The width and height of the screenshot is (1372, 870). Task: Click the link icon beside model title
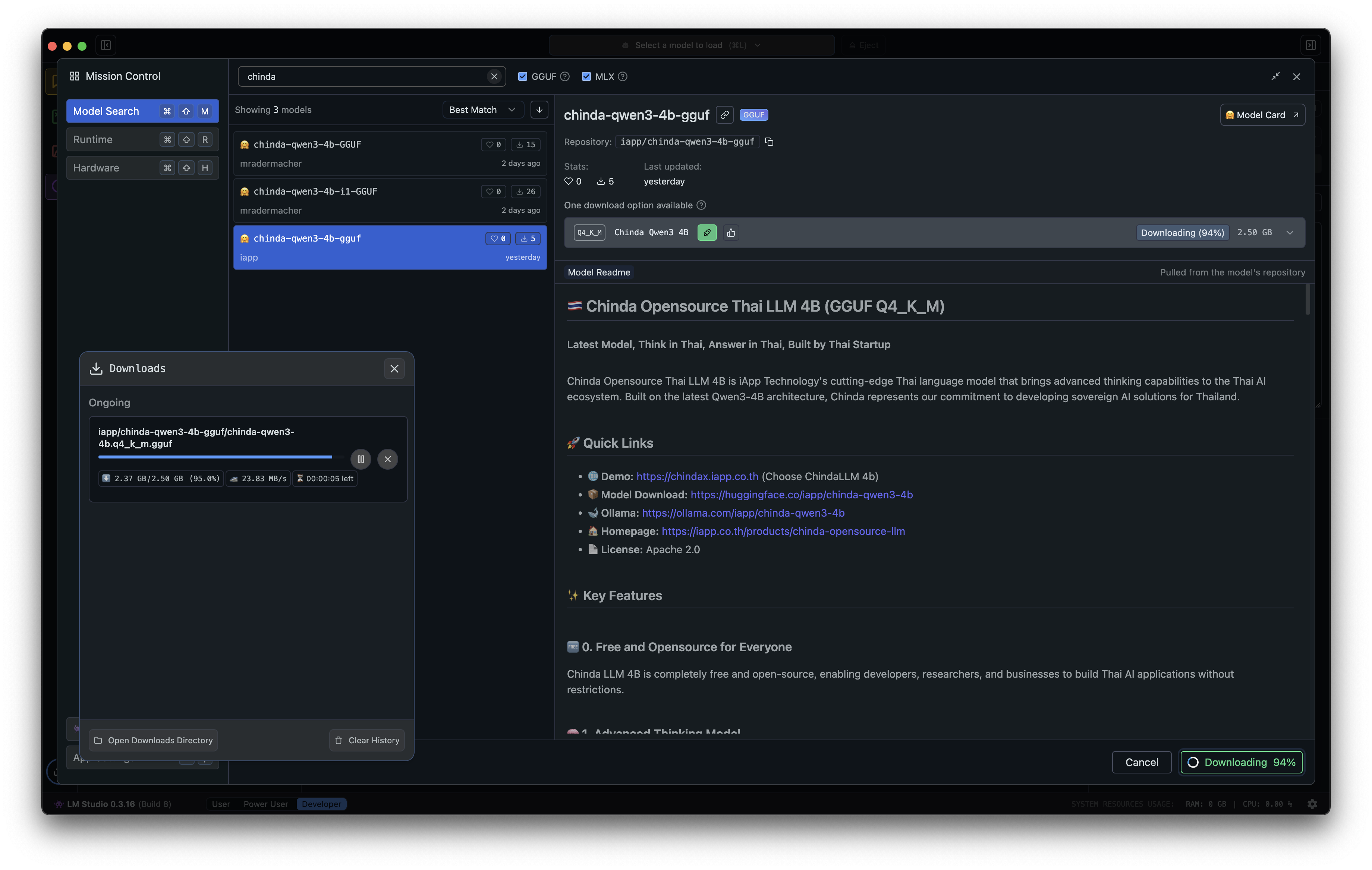point(724,115)
